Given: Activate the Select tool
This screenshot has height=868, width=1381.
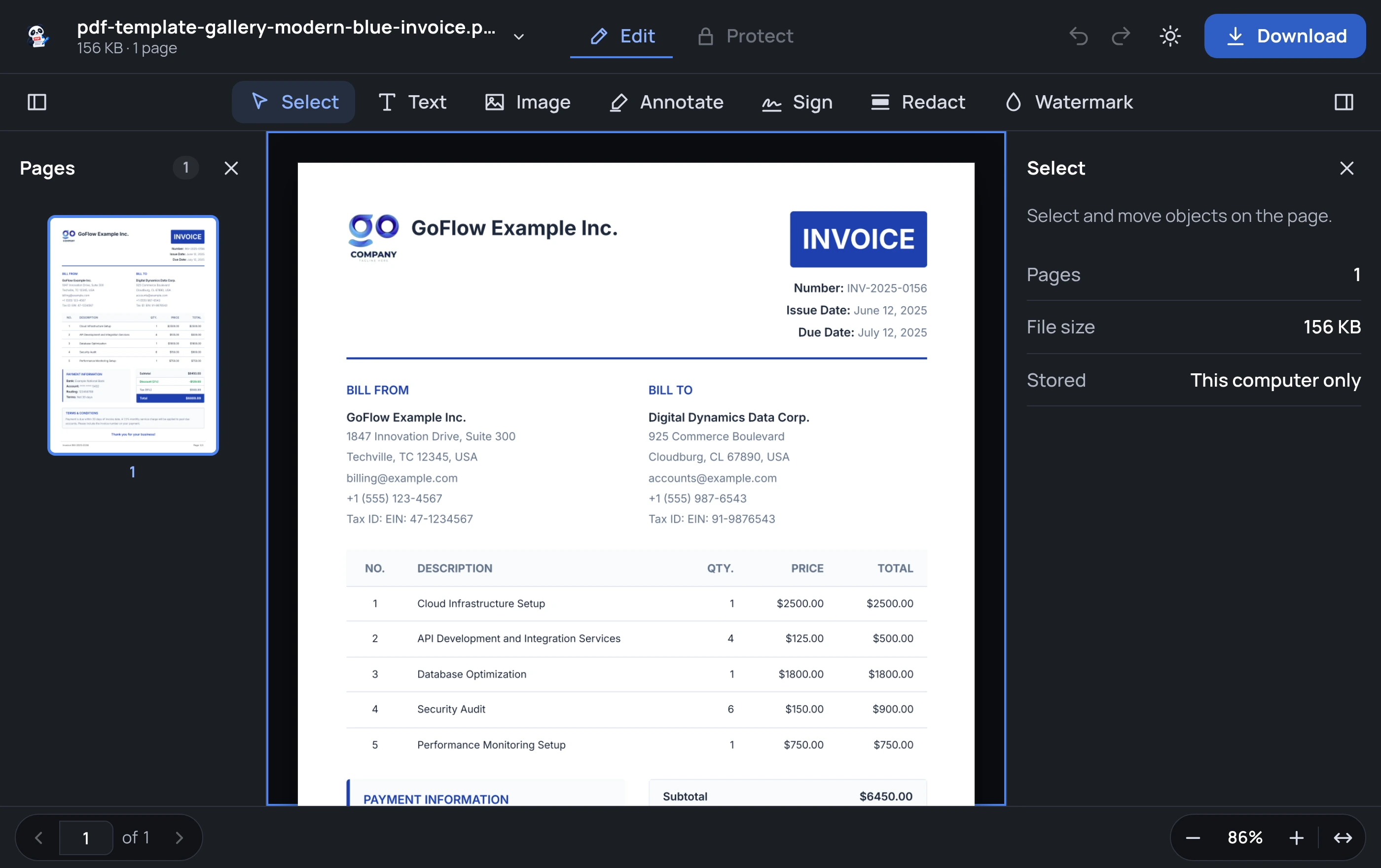Looking at the screenshot, I should pyautogui.click(x=293, y=102).
